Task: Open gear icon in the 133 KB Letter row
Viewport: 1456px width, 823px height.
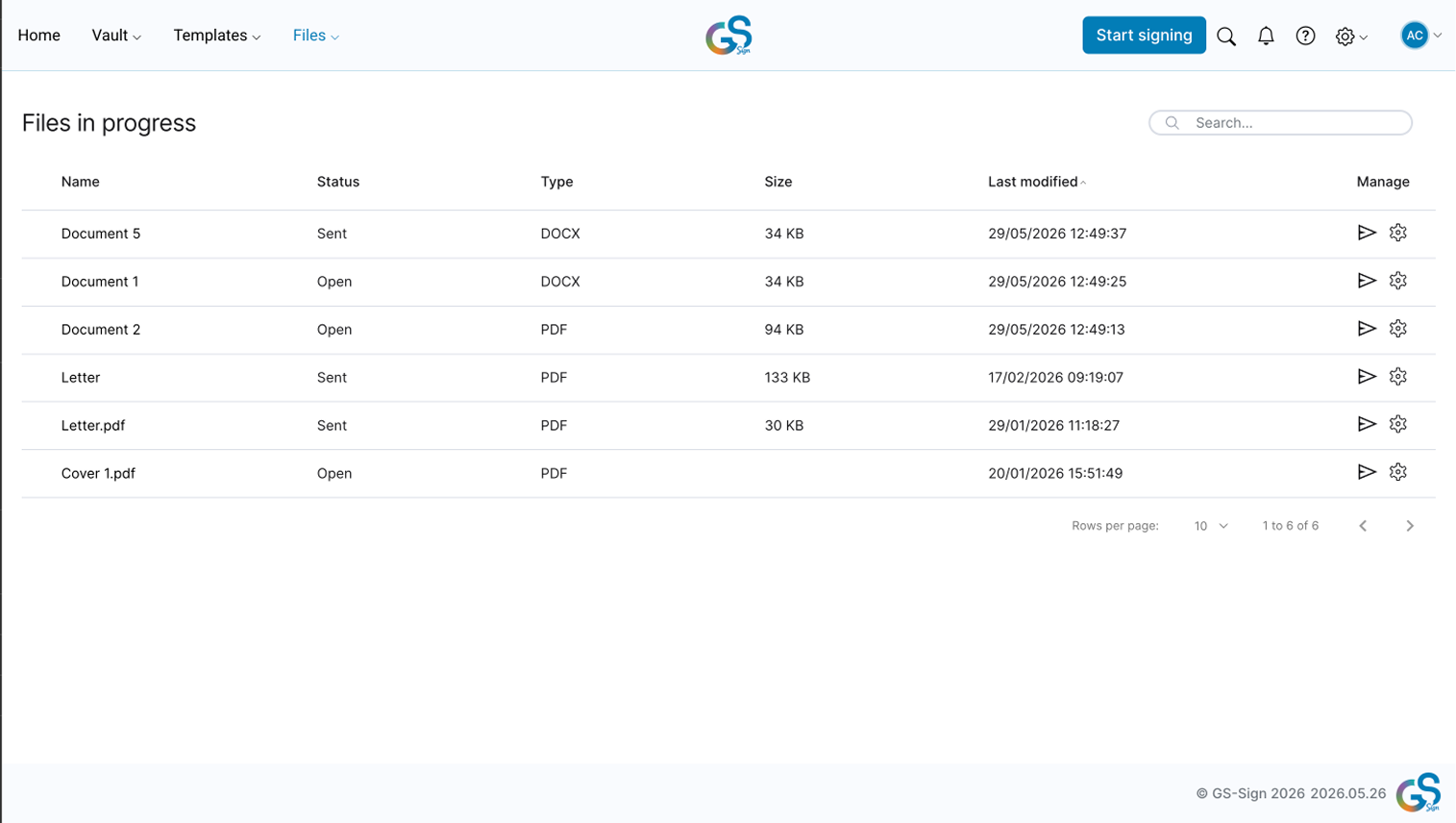Action: pyautogui.click(x=1398, y=377)
